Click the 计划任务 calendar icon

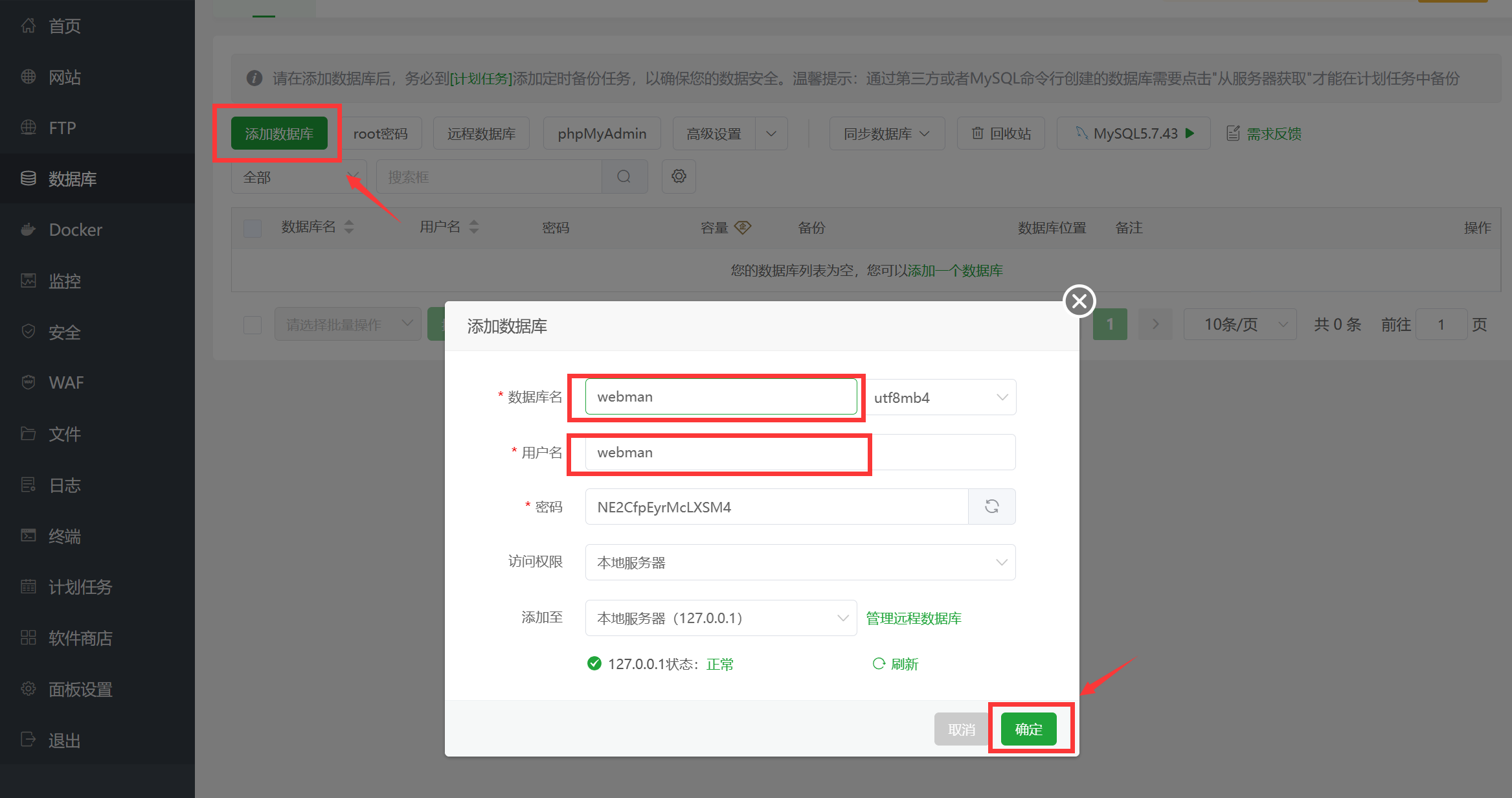tap(28, 587)
